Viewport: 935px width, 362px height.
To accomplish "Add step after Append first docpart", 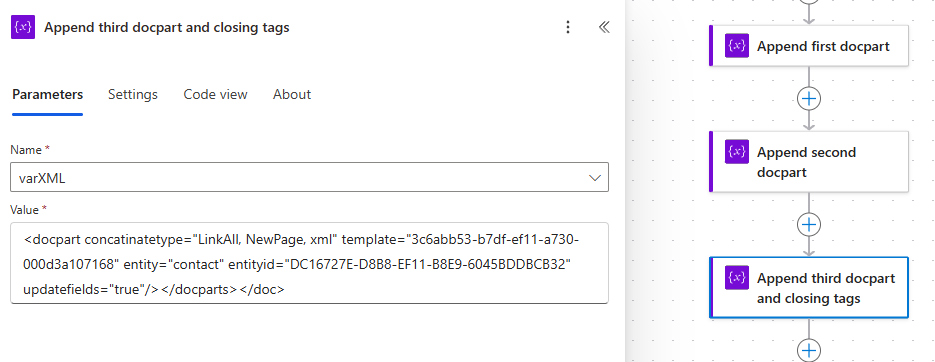I will (809, 98).
